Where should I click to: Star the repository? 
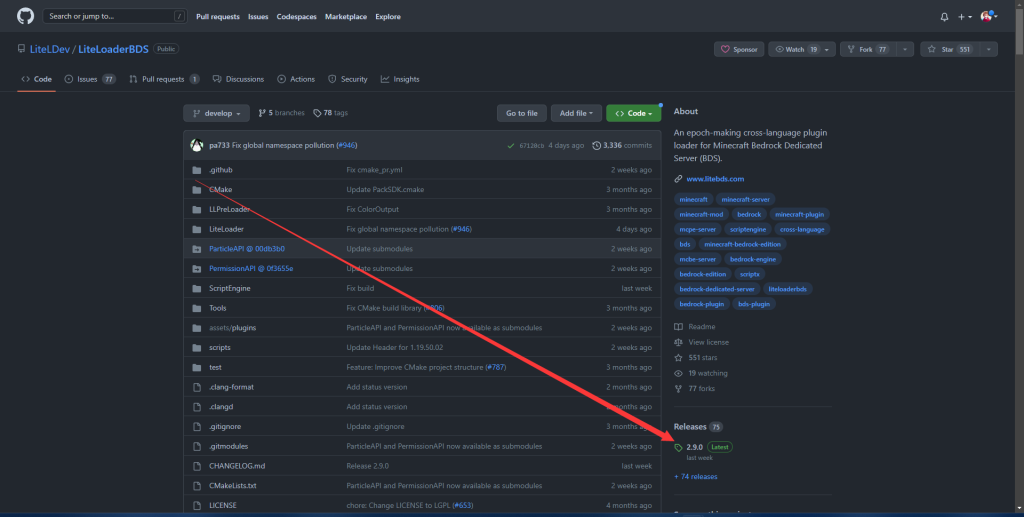click(x=949, y=49)
